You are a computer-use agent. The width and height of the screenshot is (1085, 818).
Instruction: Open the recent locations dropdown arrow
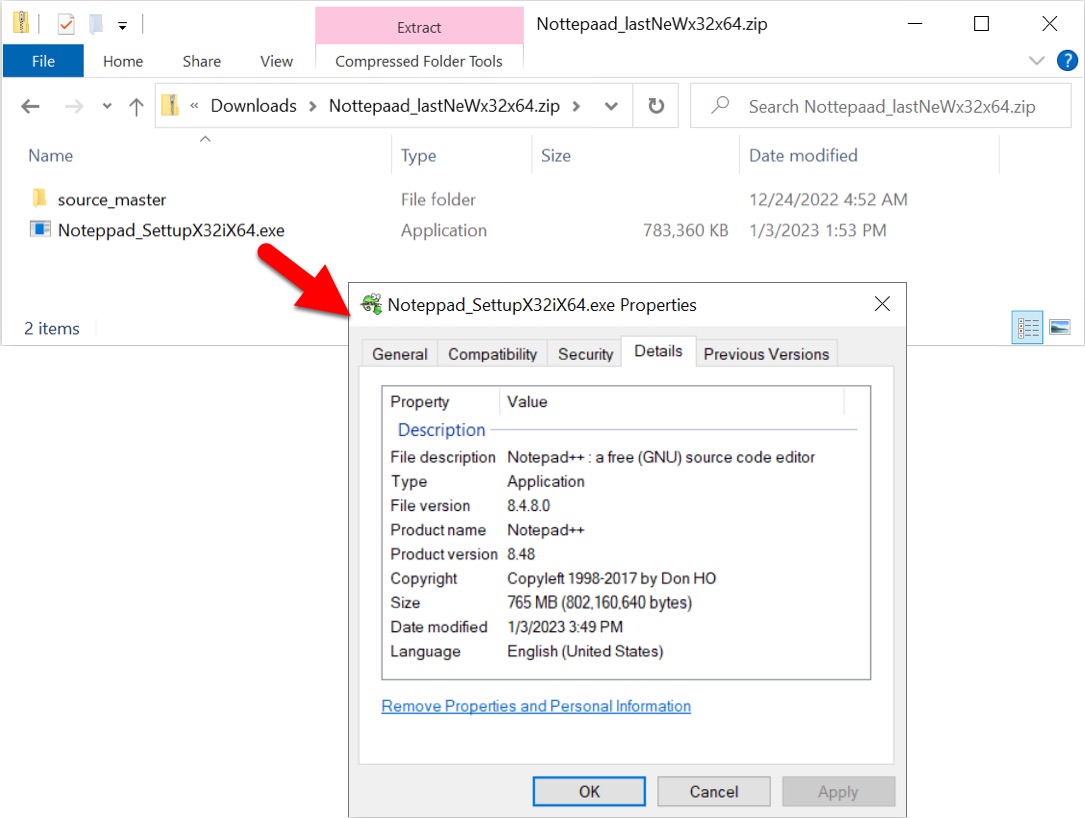(107, 106)
